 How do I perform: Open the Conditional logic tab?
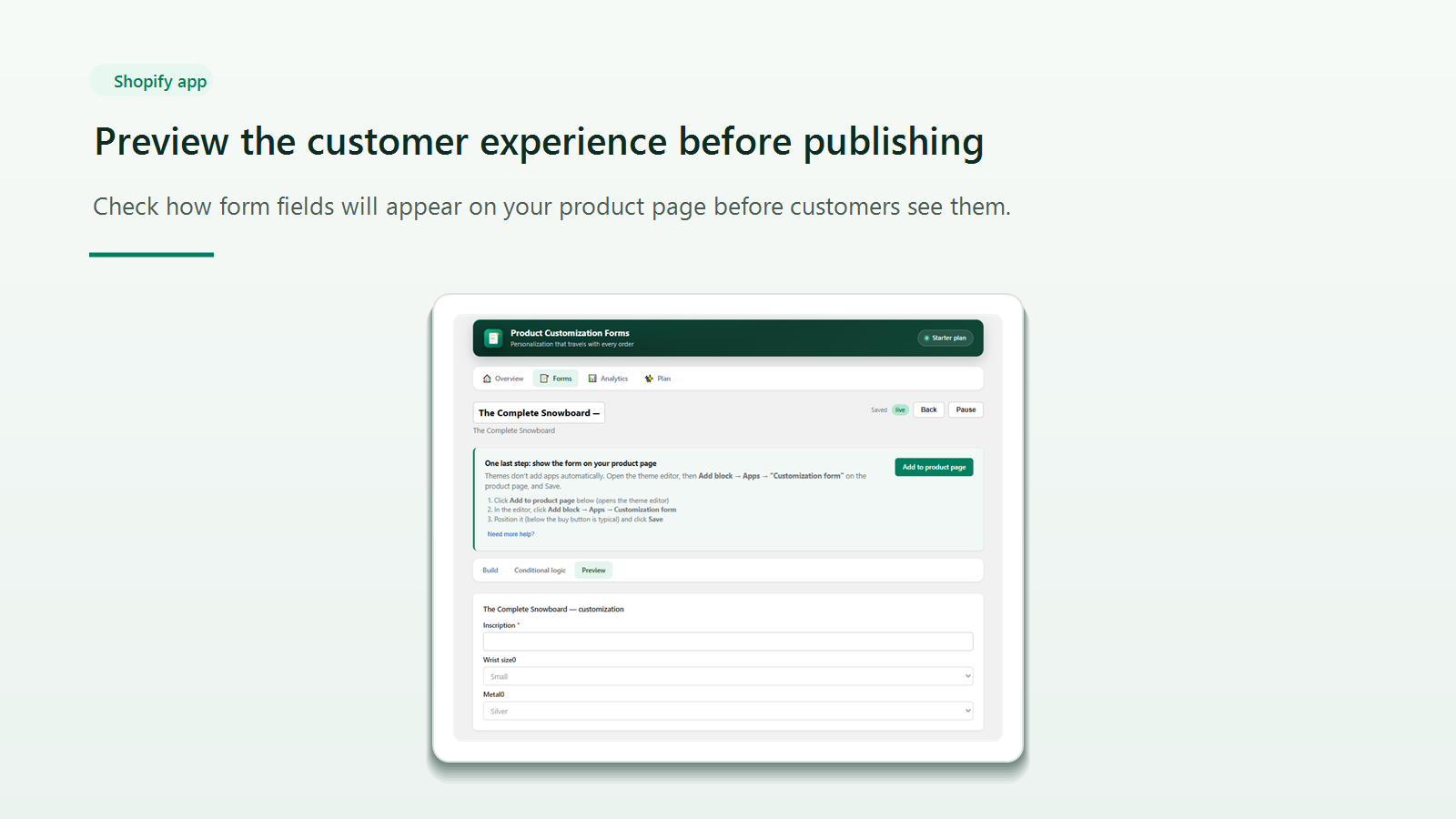click(540, 571)
